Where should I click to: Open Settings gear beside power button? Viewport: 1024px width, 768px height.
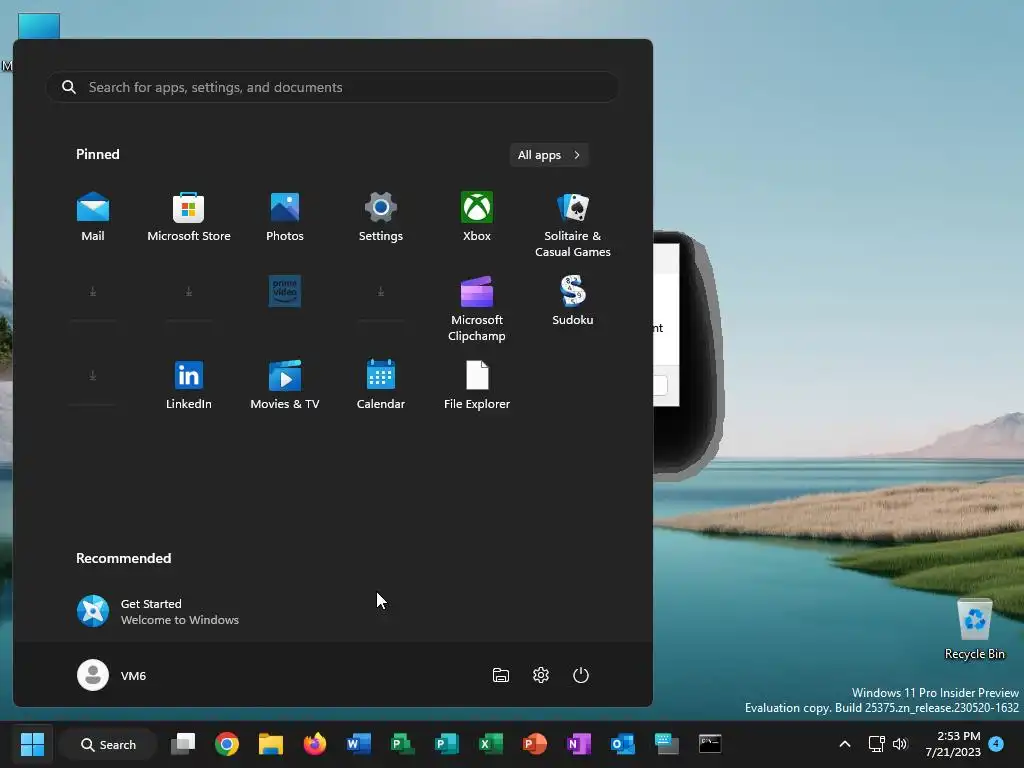pos(541,675)
